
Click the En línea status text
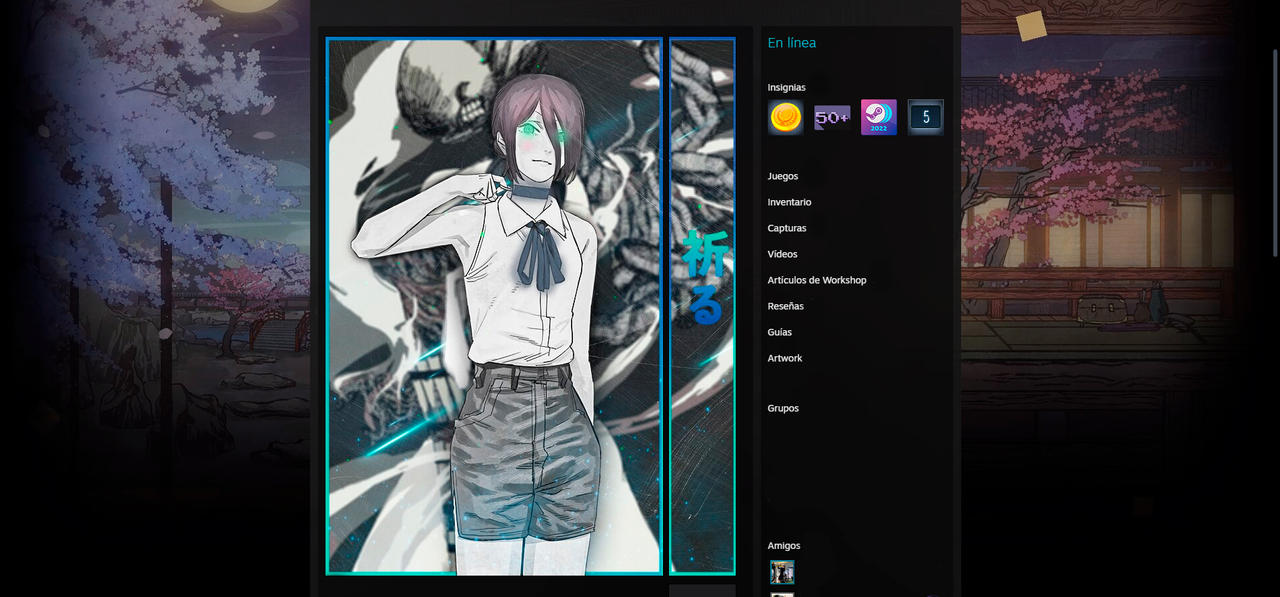792,43
